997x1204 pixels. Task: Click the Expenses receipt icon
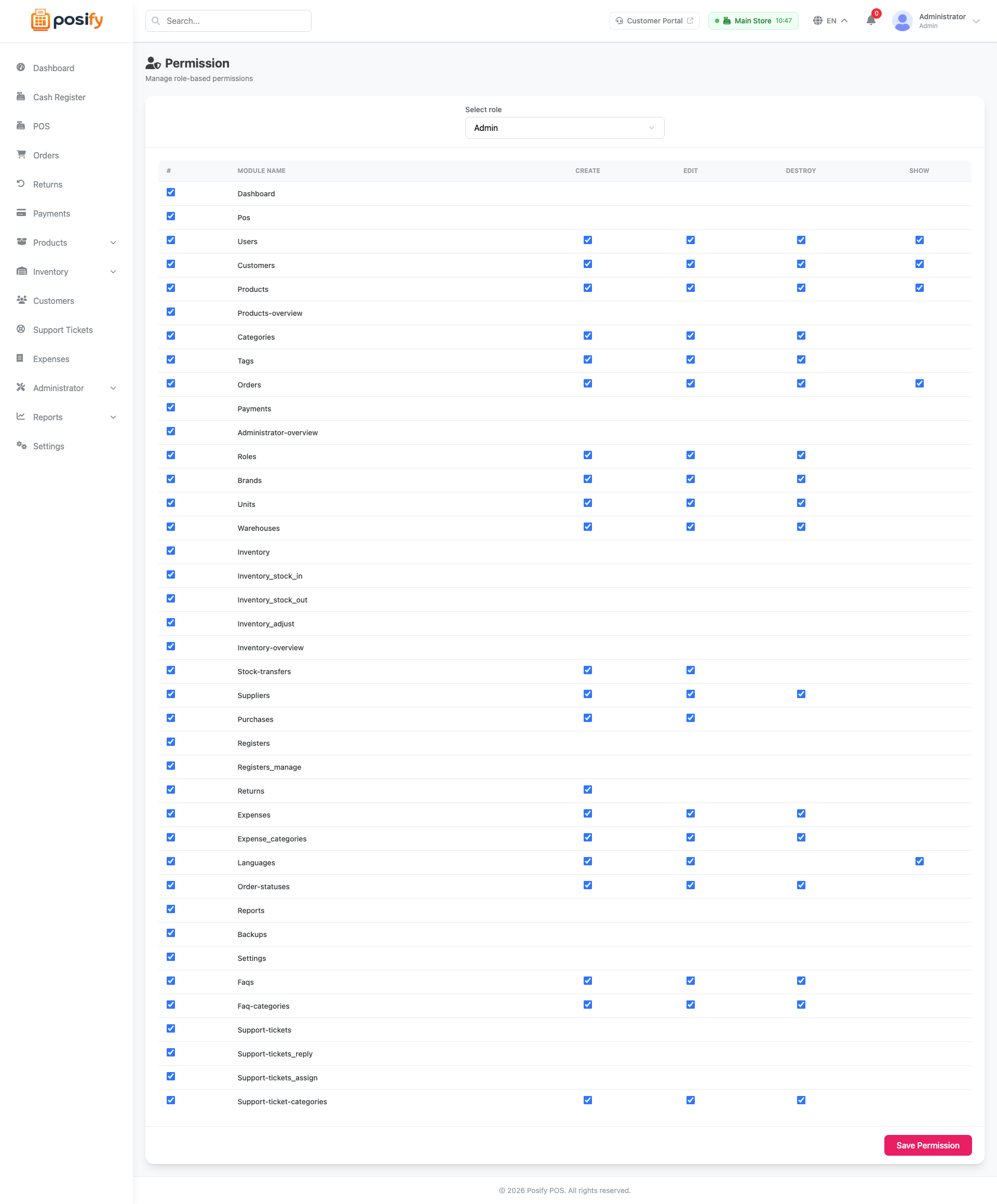tap(21, 358)
